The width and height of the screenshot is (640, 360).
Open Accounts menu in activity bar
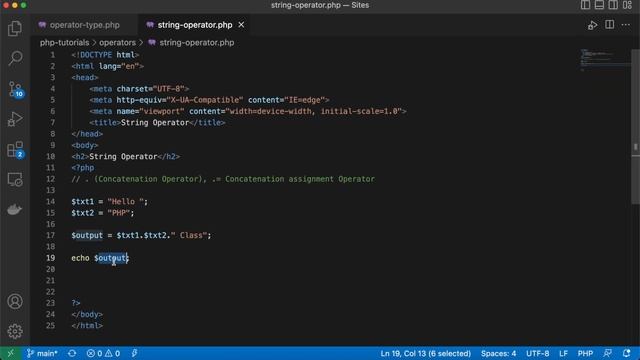15,302
